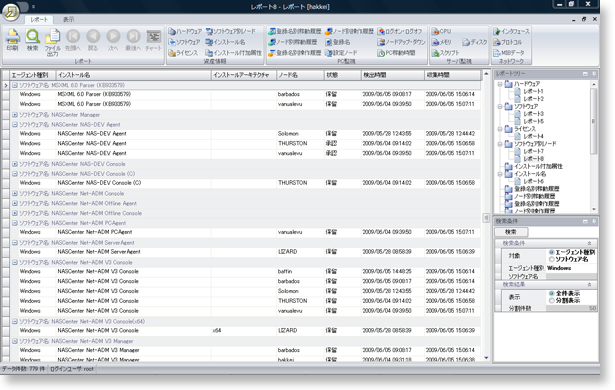
Task: Open the 検索 search tool in ribbon
Action: tap(33, 40)
